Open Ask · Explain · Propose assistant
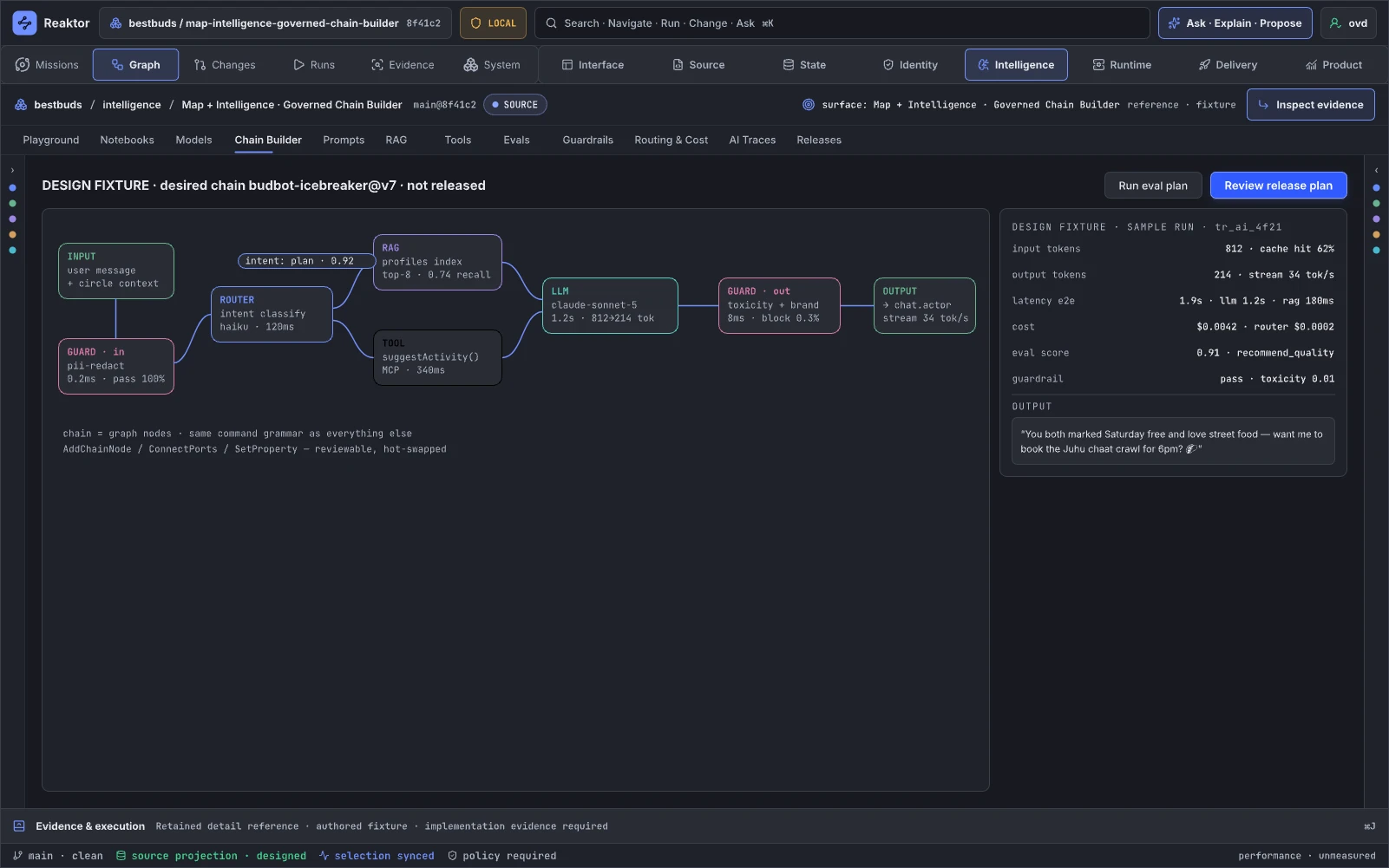 1235,23
